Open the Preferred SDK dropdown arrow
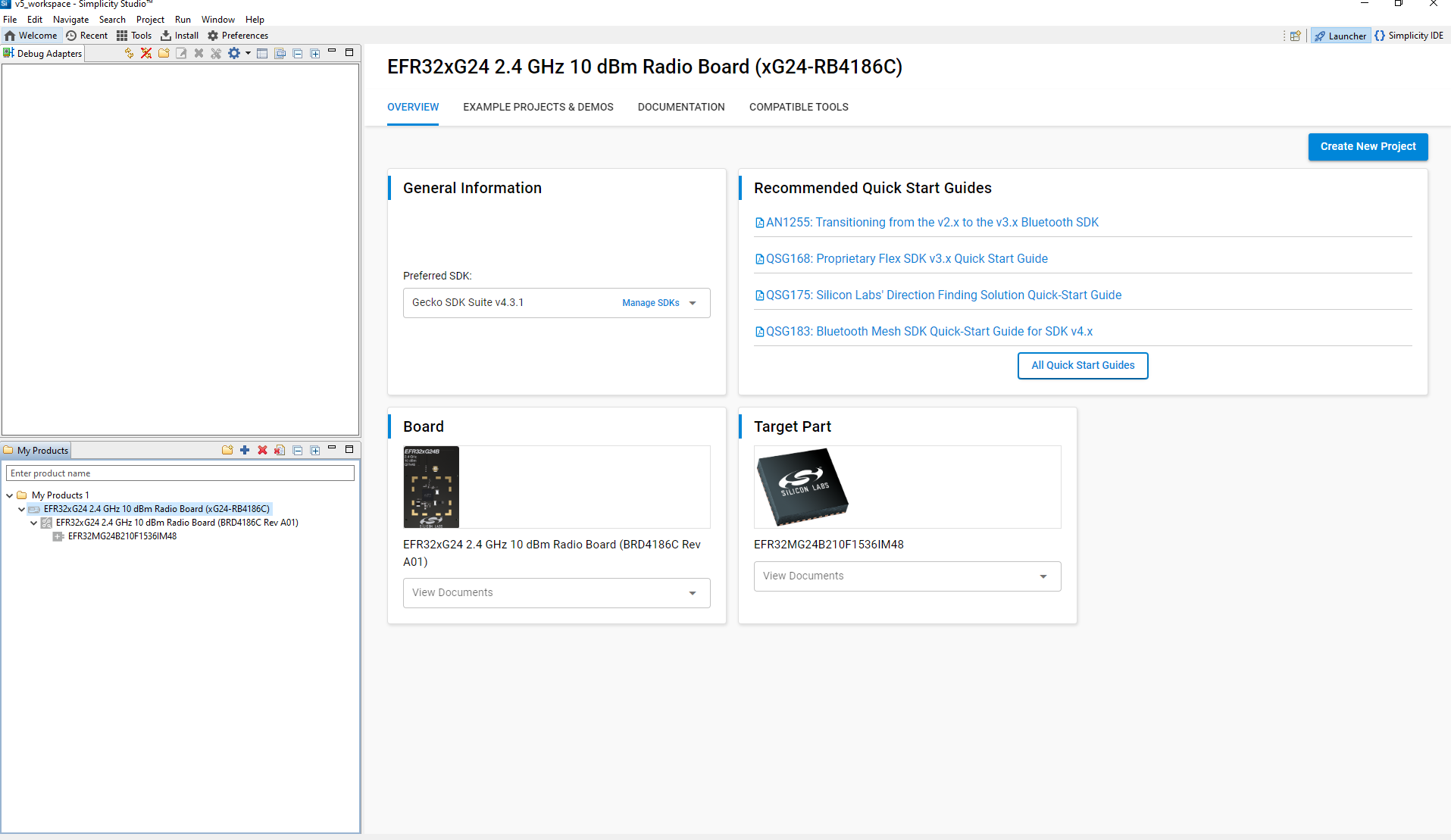1451x840 pixels. pos(693,303)
